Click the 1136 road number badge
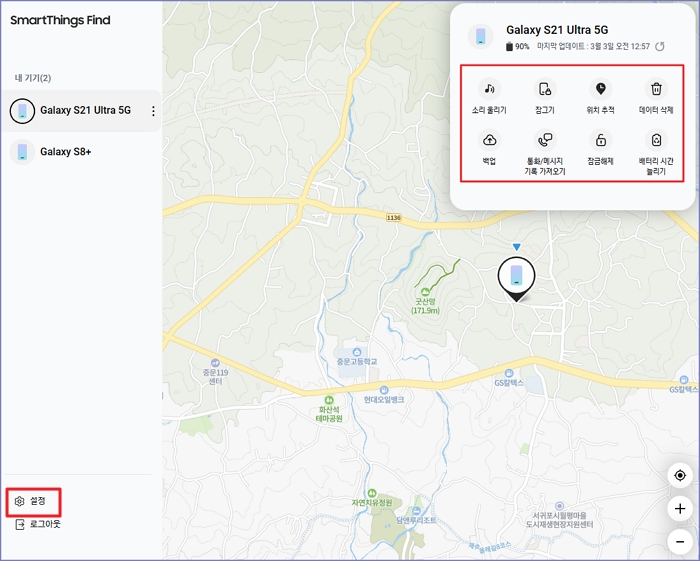 [393, 218]
